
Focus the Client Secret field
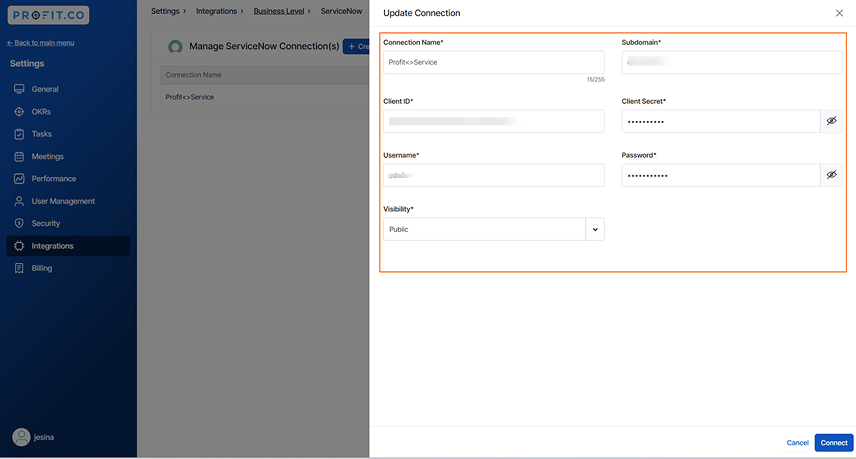(721, 121)
